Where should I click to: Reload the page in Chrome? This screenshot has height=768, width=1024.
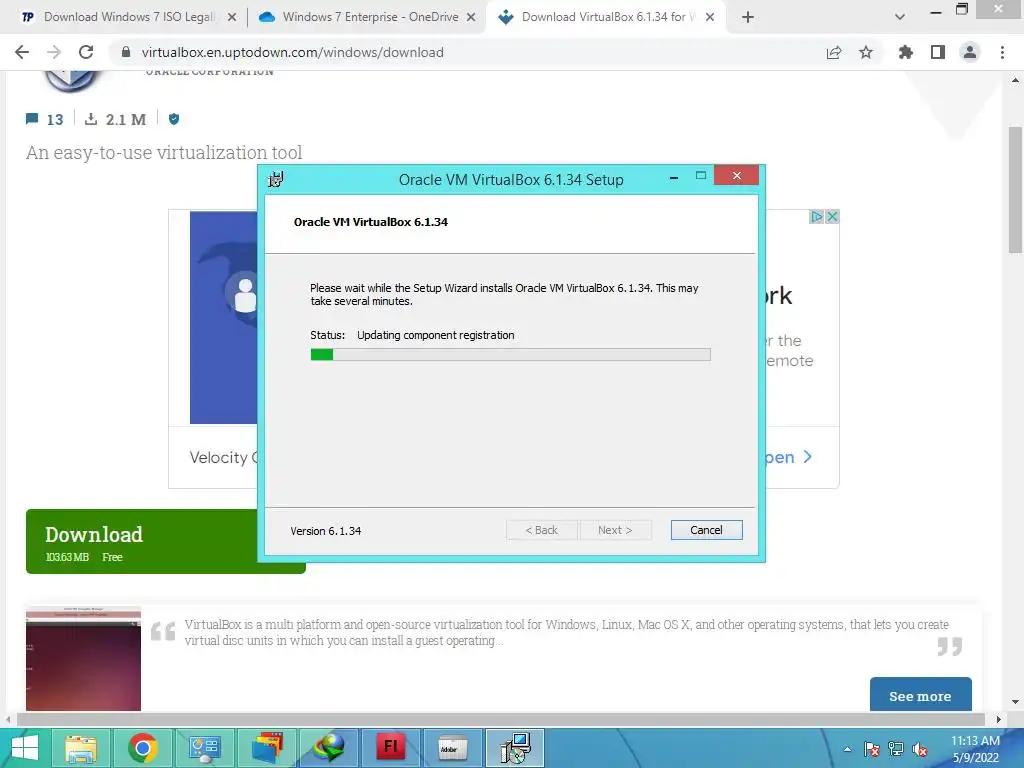[x=86, y=52]
